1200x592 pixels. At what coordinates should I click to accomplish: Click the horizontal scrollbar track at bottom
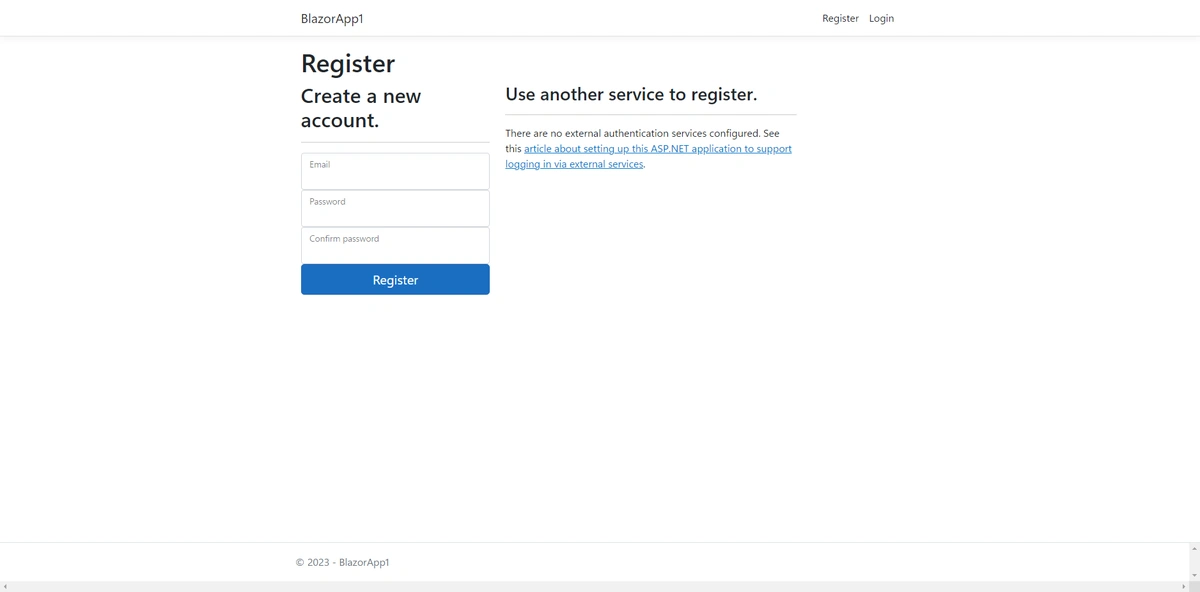pos(600,587)
